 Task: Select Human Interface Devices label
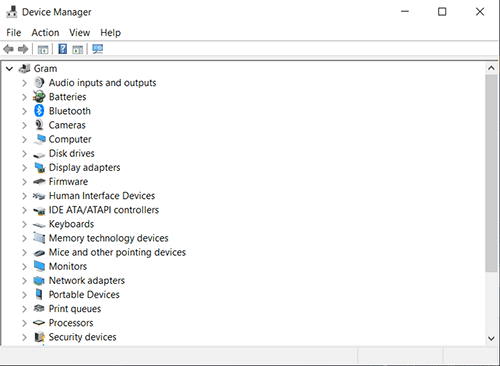click(x=102, y=196)
